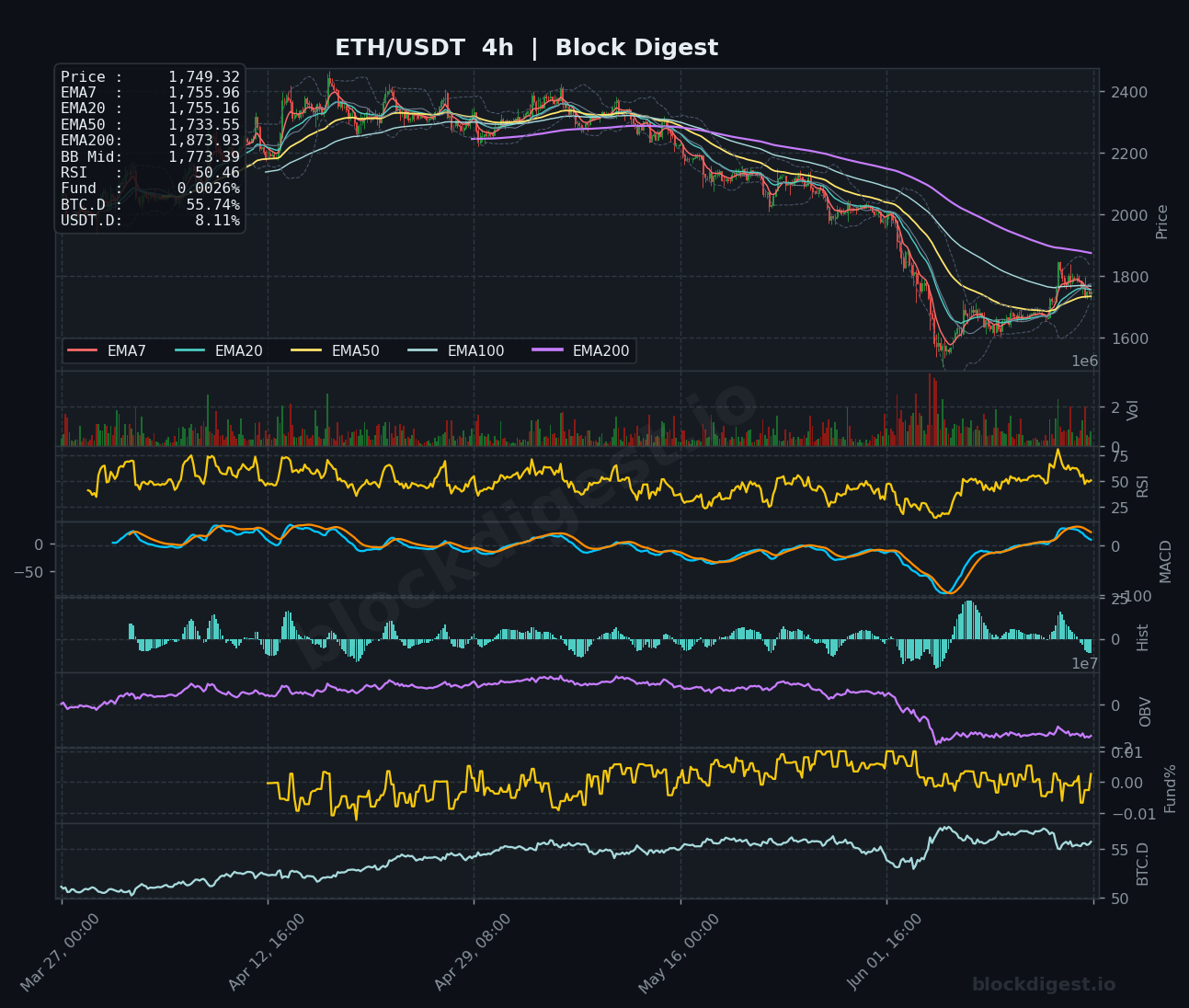
Task: Select the EMA100 legend entry
Action: pyautogui.click(x=456, y=351)
